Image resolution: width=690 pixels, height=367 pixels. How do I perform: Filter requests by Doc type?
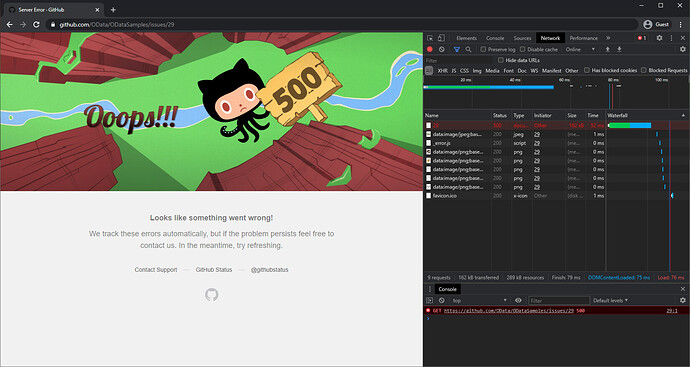[522, 70]
